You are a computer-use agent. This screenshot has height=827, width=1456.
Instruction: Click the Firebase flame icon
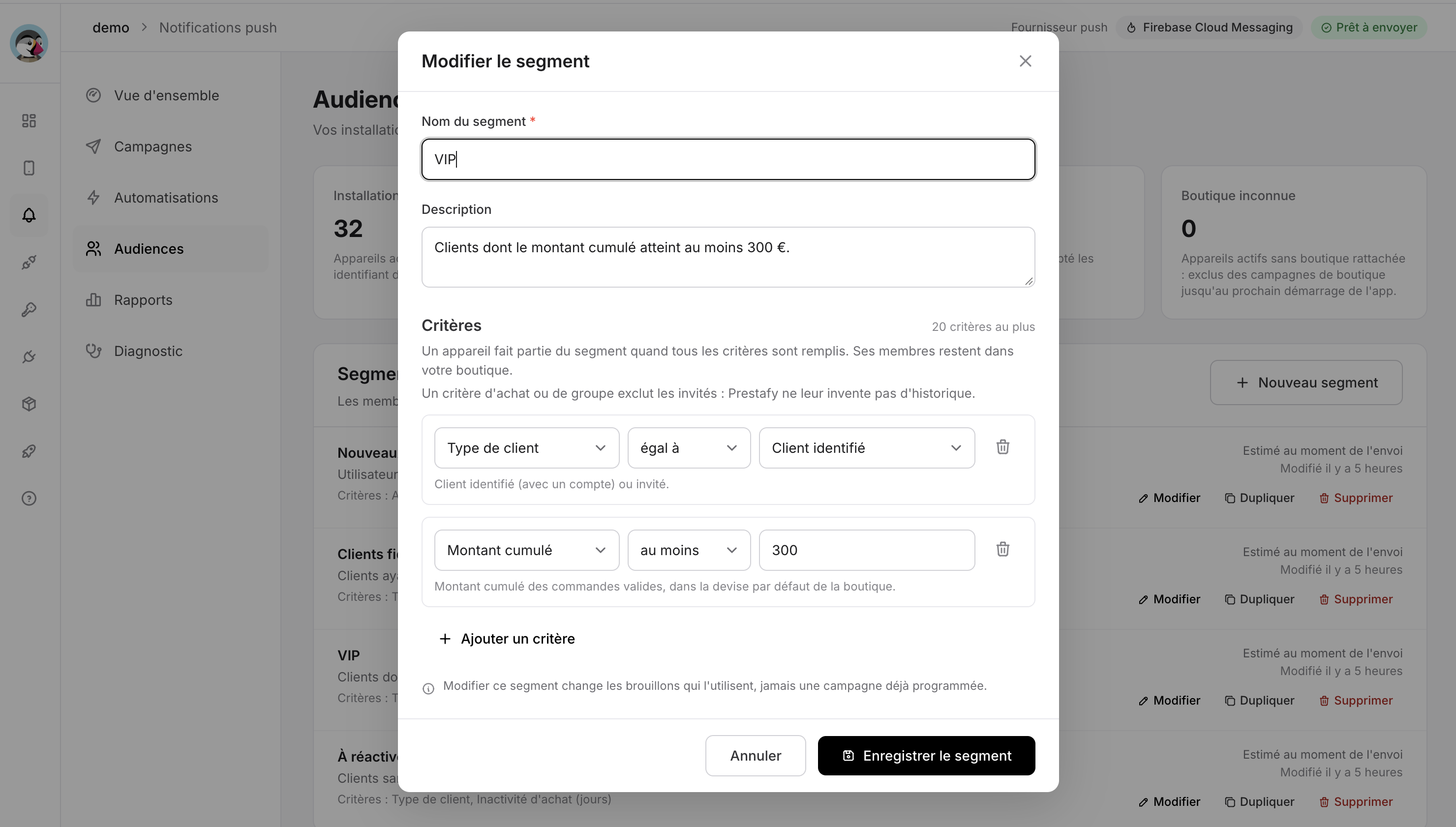(x=1131, y=27)
